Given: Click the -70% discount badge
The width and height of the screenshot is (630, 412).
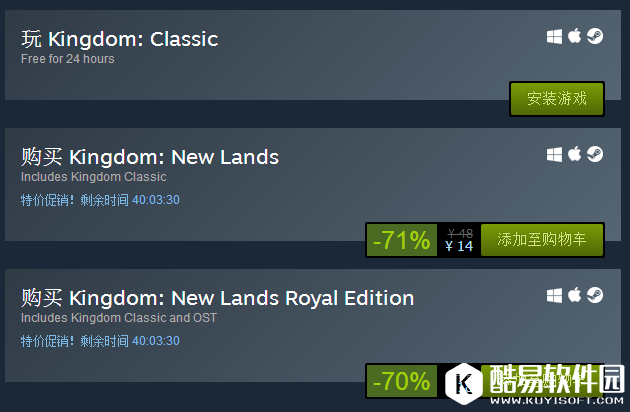Looking at the screenshot, I should pyautogui.click(x=401, y=381).
